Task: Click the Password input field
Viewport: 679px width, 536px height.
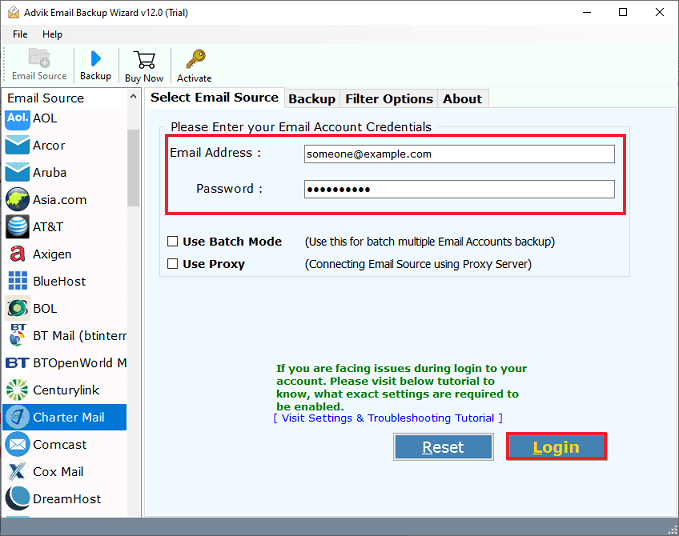Action: click(x=459, y=189)
